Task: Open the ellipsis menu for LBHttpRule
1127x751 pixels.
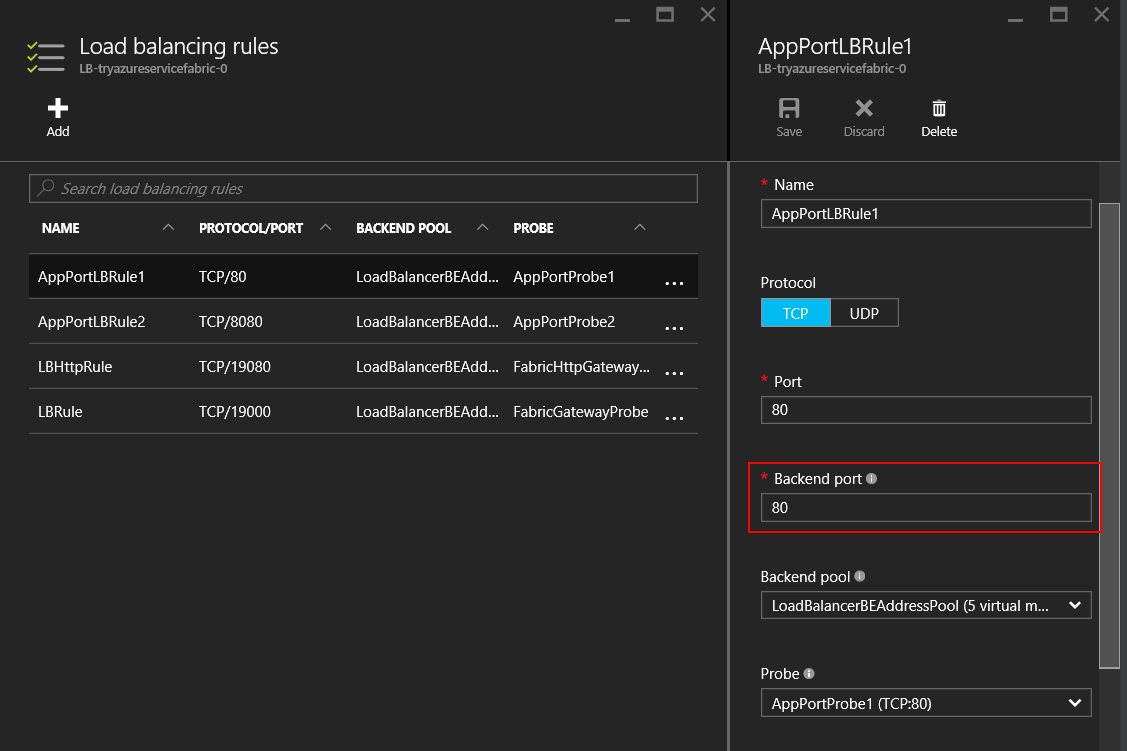Action: [x=674, y=373]
